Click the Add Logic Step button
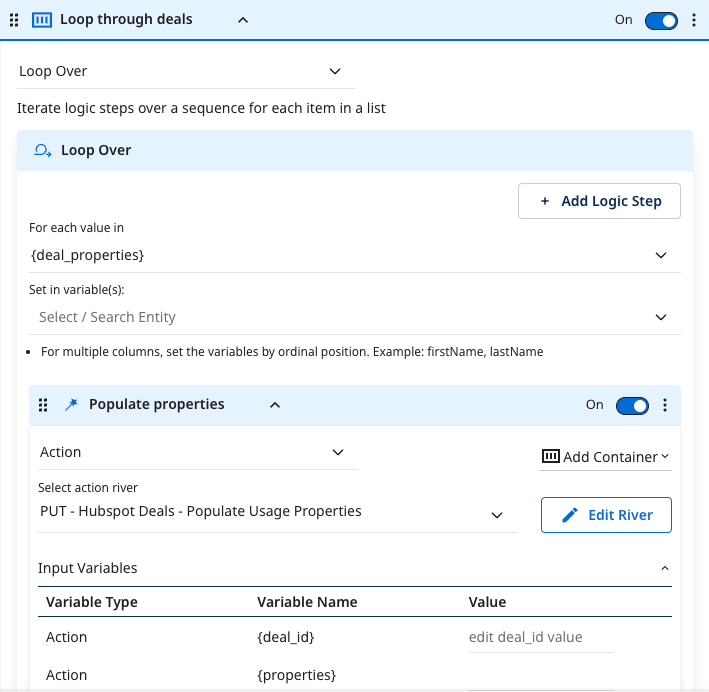 point(599,201)
